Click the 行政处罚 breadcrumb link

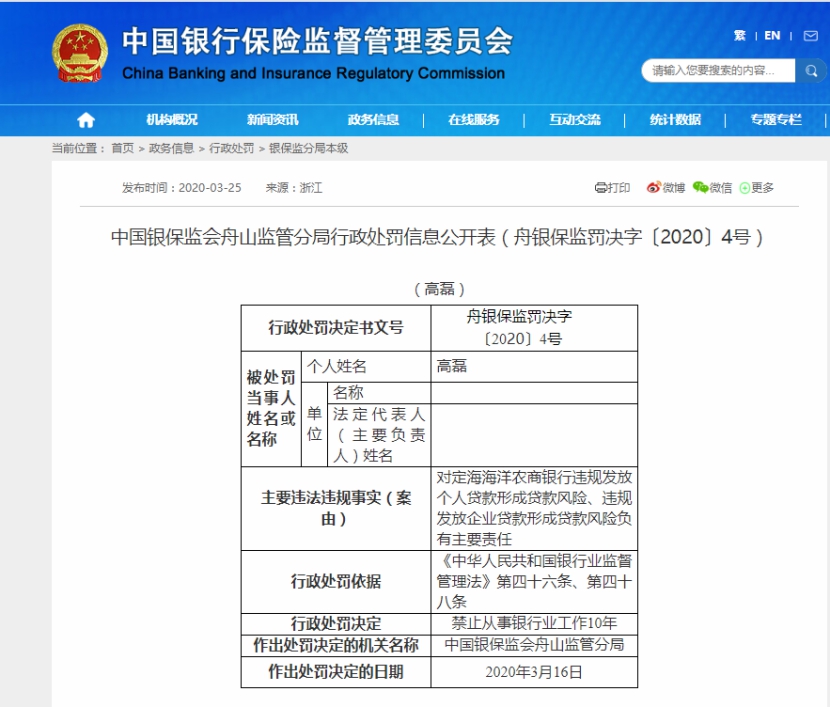point(231,148)
